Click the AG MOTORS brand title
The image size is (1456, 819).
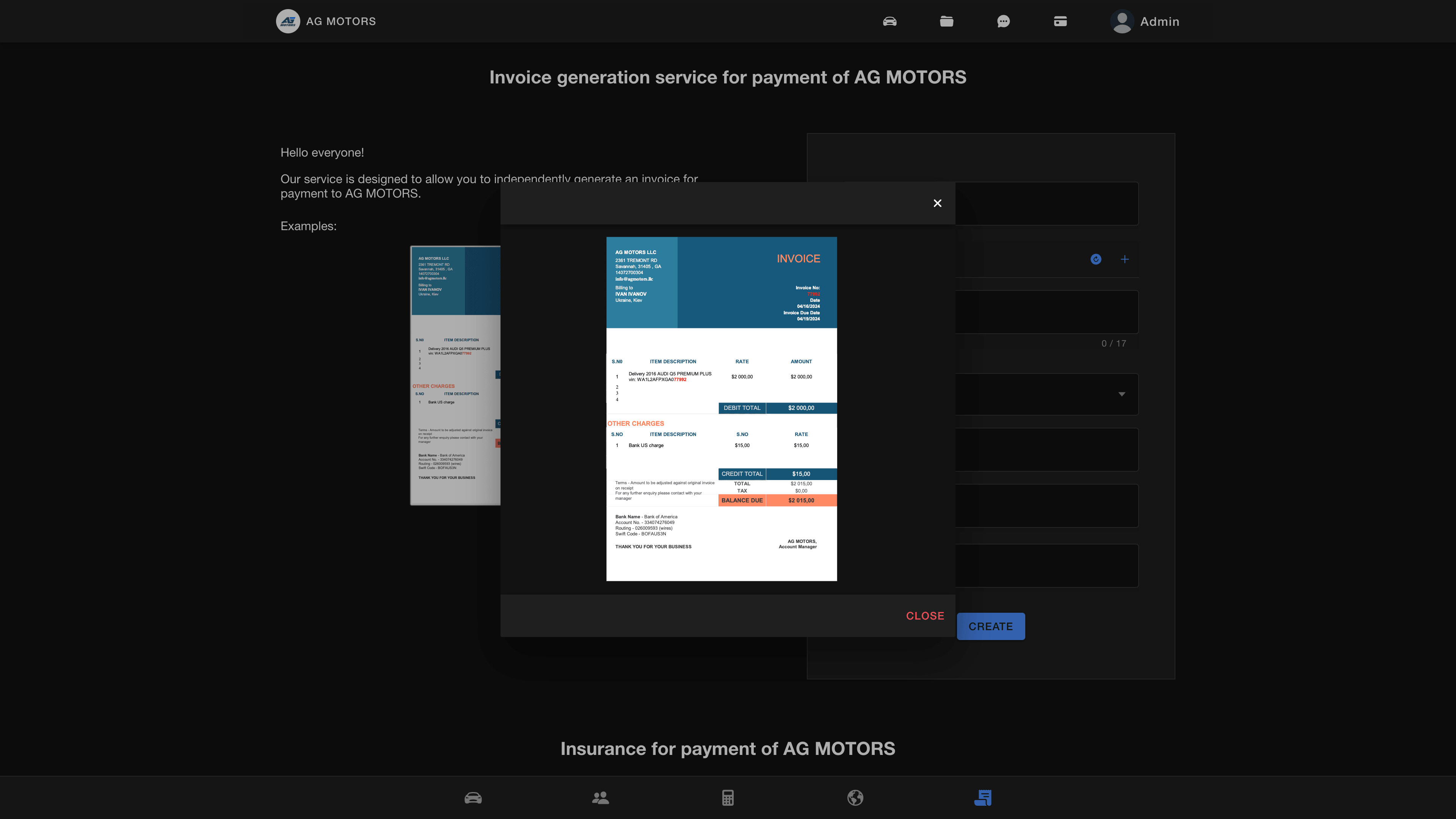(x=341, y=22)
